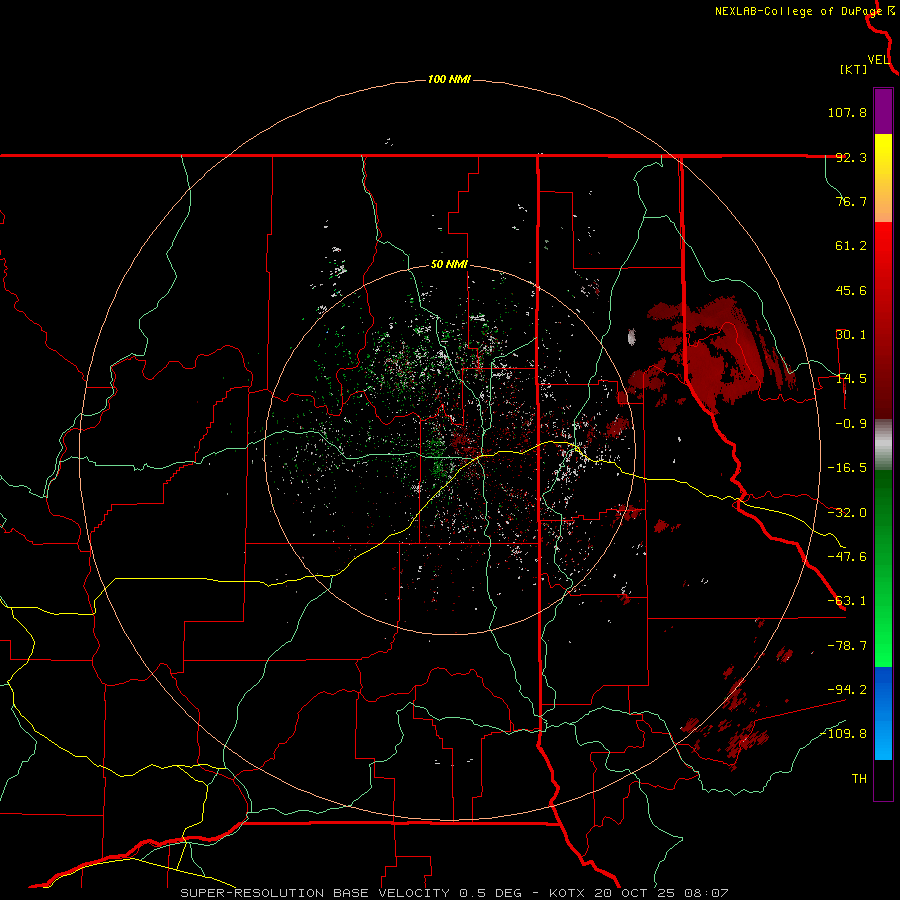Click the 30.1 legend value
Screen dimensions: 900x900
(x=851, y=335)
